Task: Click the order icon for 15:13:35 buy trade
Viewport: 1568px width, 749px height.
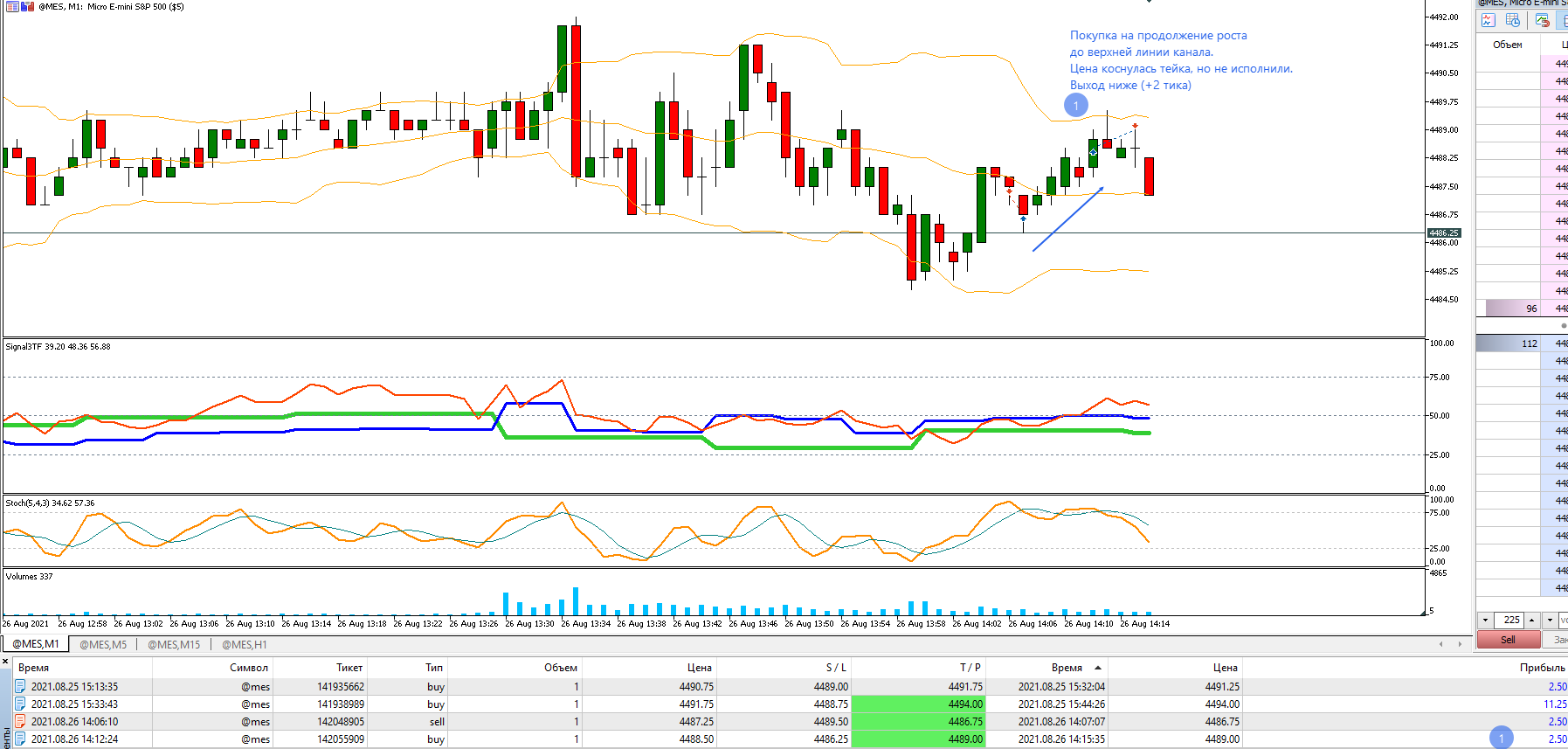Action: coord(20,687)
